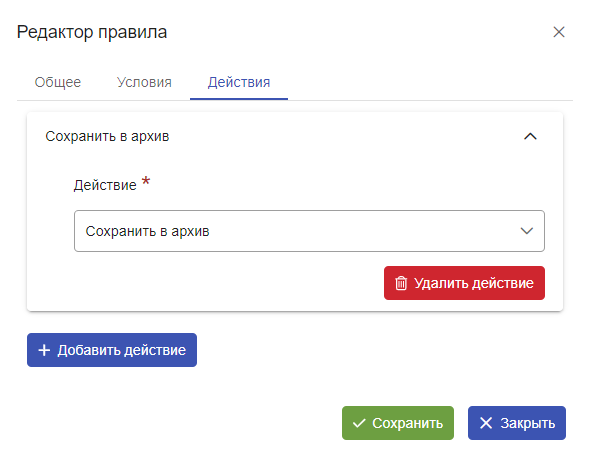Click the Добавить действие button
The height and width of the screenshot is (450, 589).
[x=112, y=350]
